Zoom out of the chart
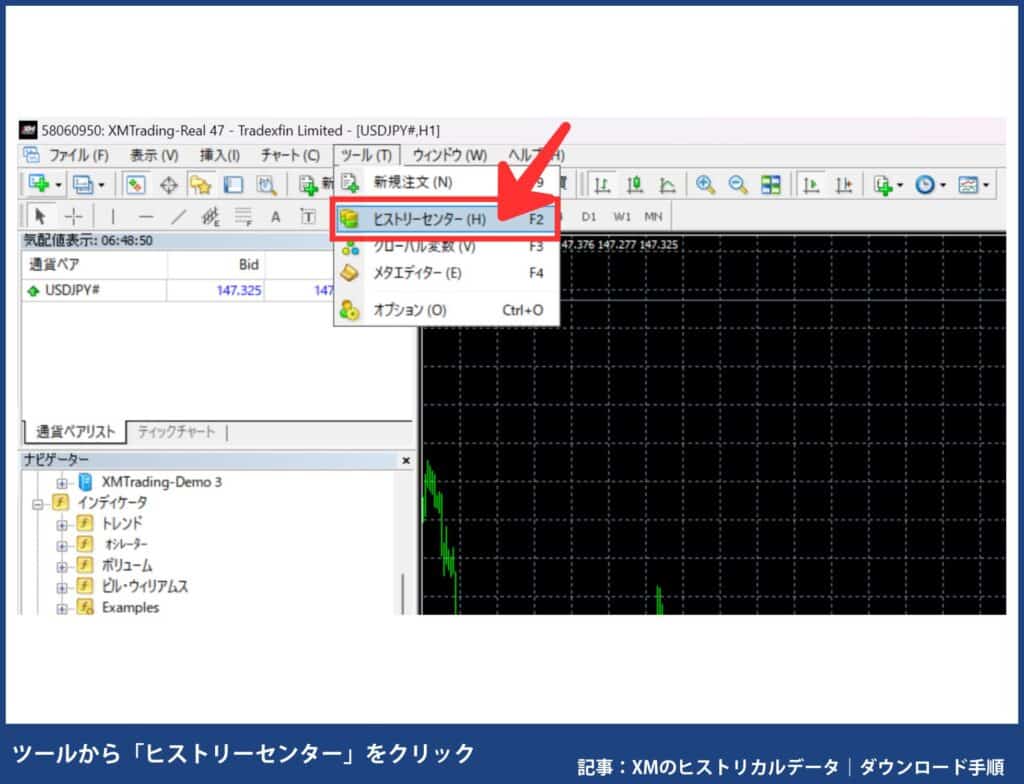Screen dimensions: 1024x784 (x=736, y=184)
